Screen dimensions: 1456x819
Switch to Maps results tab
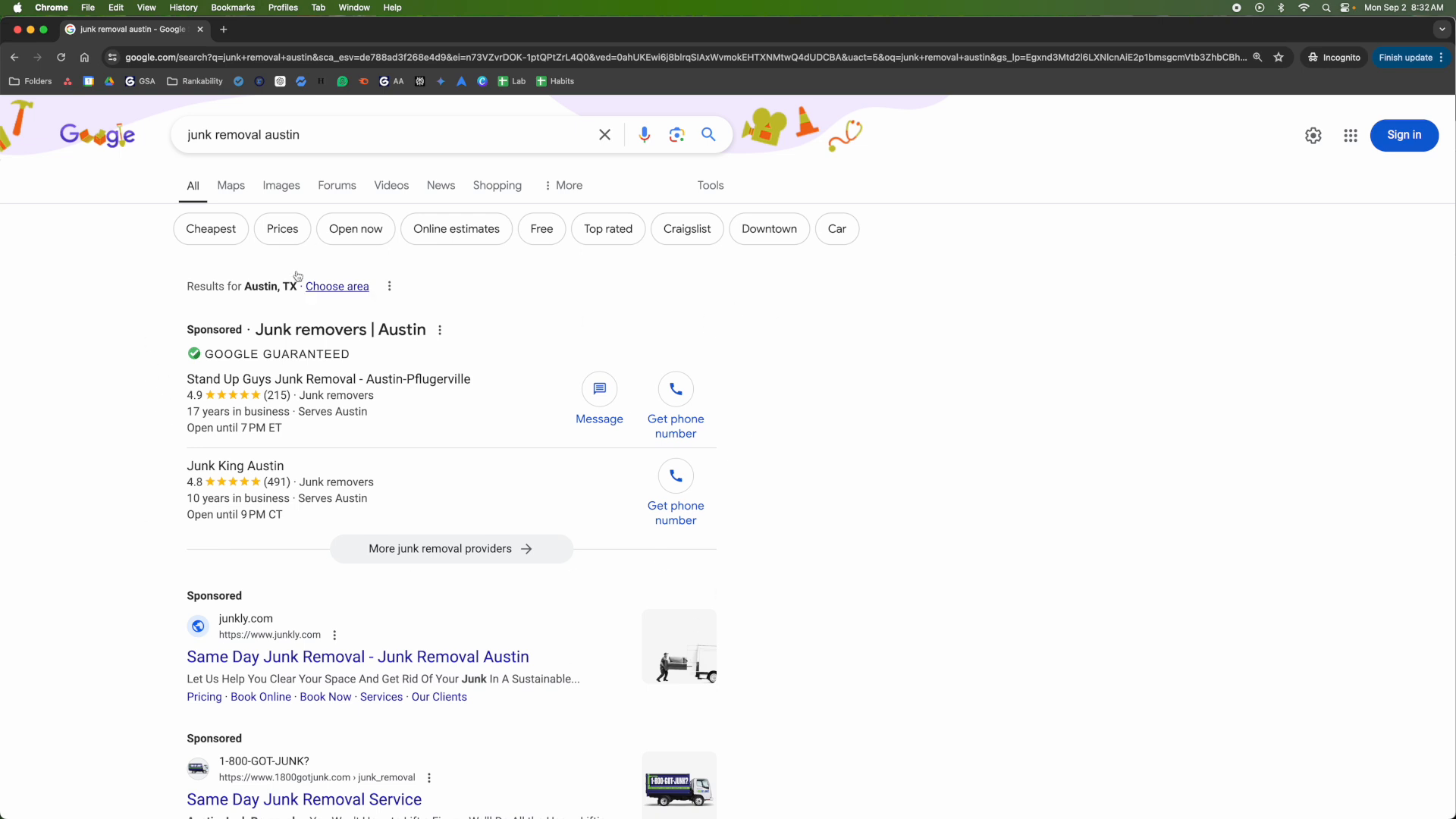click(x=231, y=186)
